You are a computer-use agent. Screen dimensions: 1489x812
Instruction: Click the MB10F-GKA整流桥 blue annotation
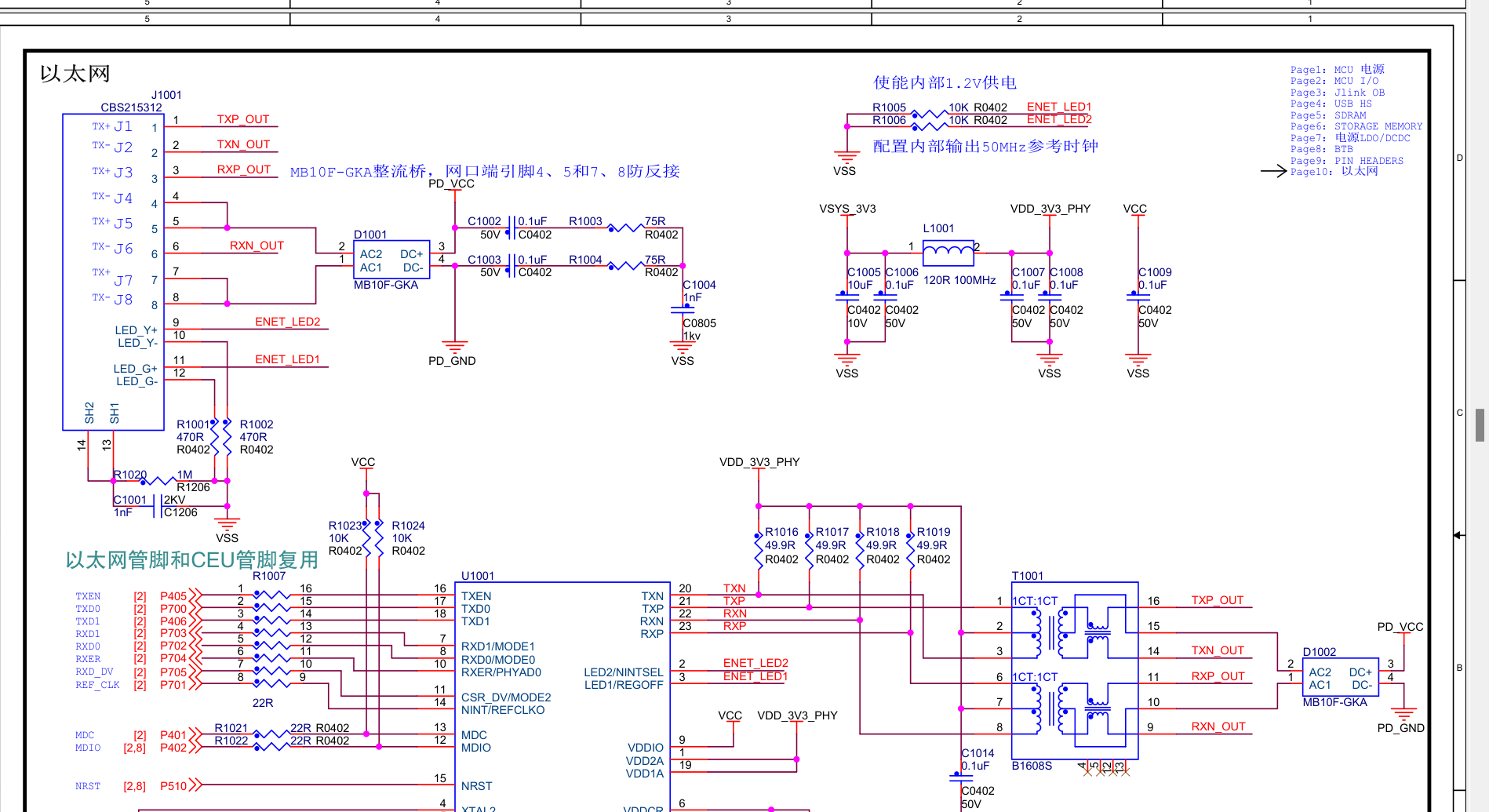click(x=485, y=171)
